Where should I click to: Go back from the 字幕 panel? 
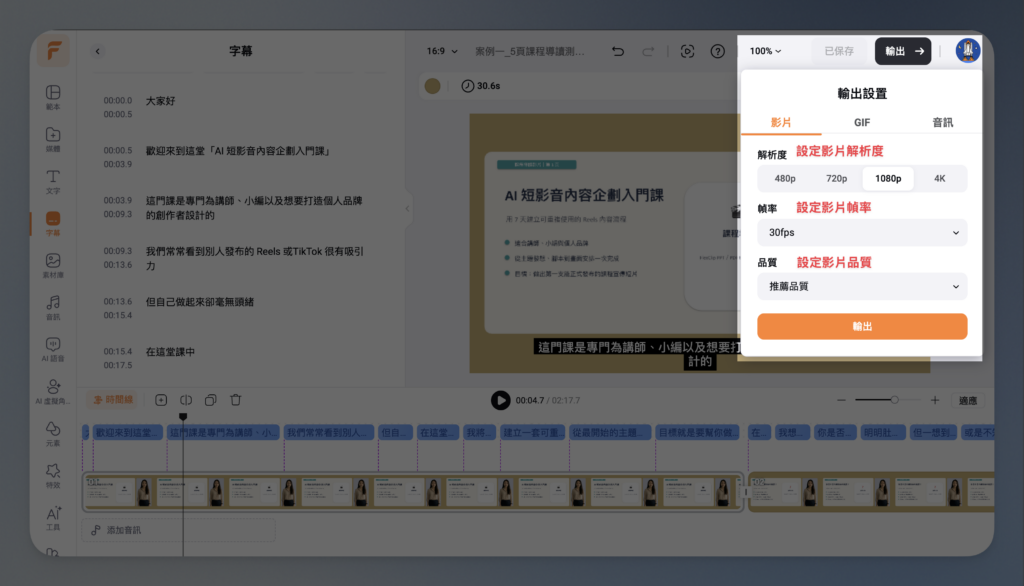[97, 51]
